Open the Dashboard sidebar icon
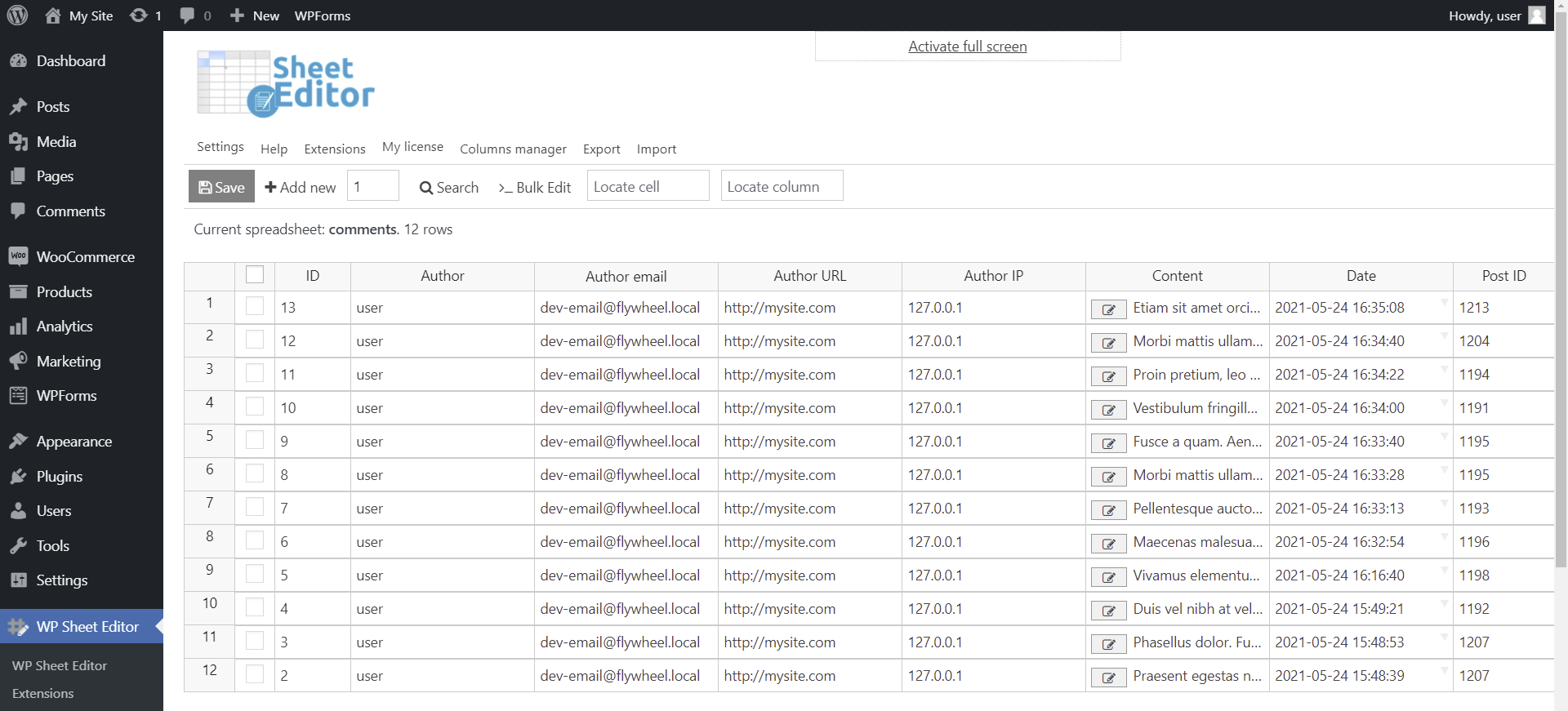 (18, 61)
